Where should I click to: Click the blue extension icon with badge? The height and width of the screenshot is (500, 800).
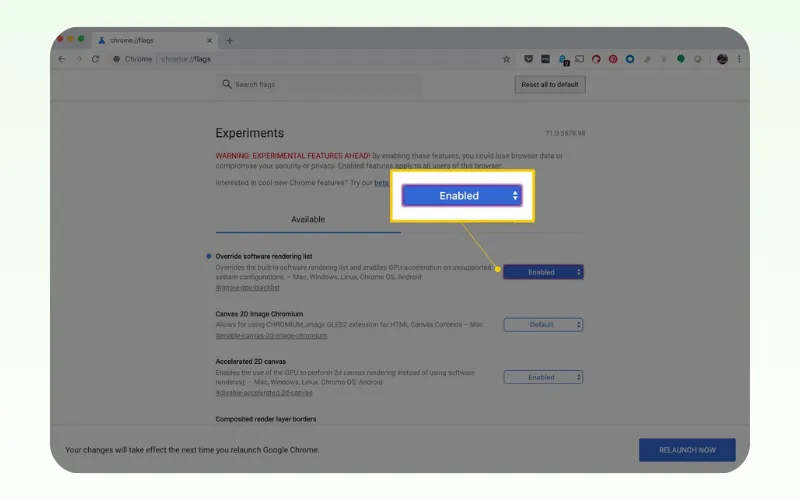point(563,60)
